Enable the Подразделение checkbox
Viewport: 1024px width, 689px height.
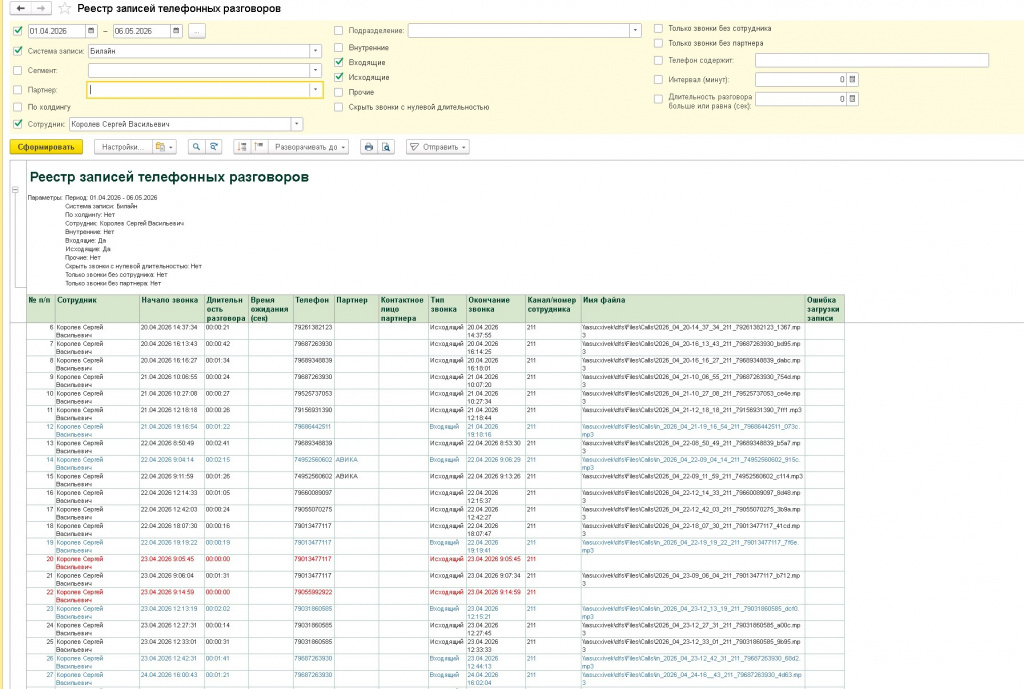point(338,31)
